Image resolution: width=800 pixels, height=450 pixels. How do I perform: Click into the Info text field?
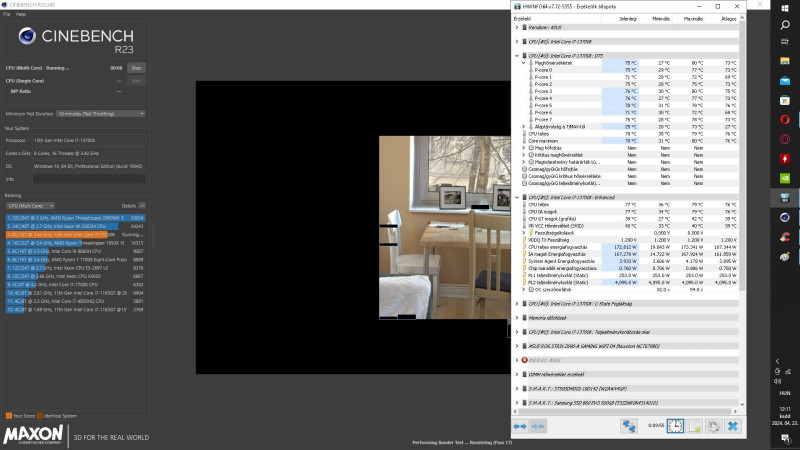pos(89,179)
